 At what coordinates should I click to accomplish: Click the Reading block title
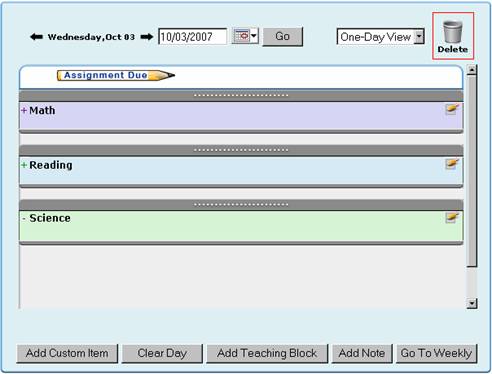pos(51,165)
